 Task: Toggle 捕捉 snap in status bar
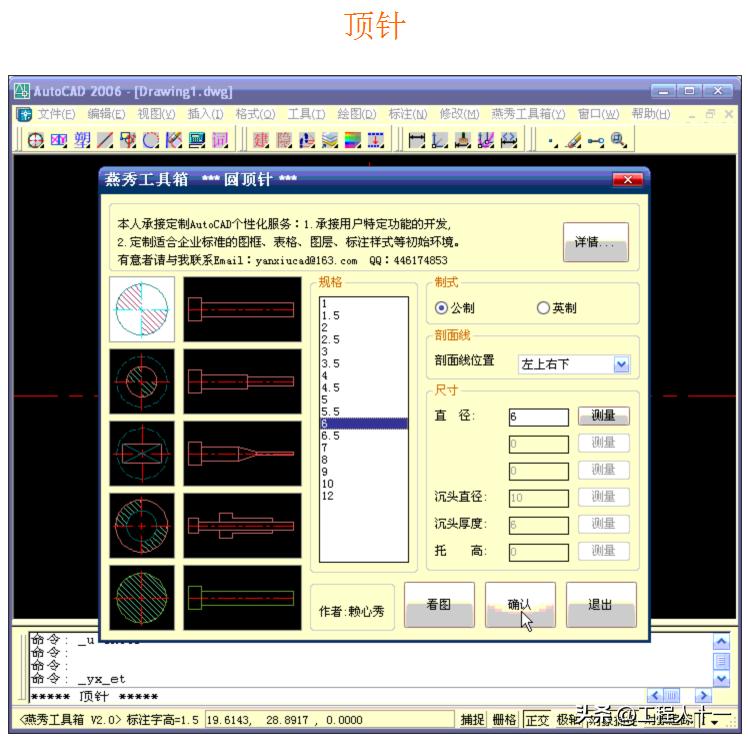point(472,720)
